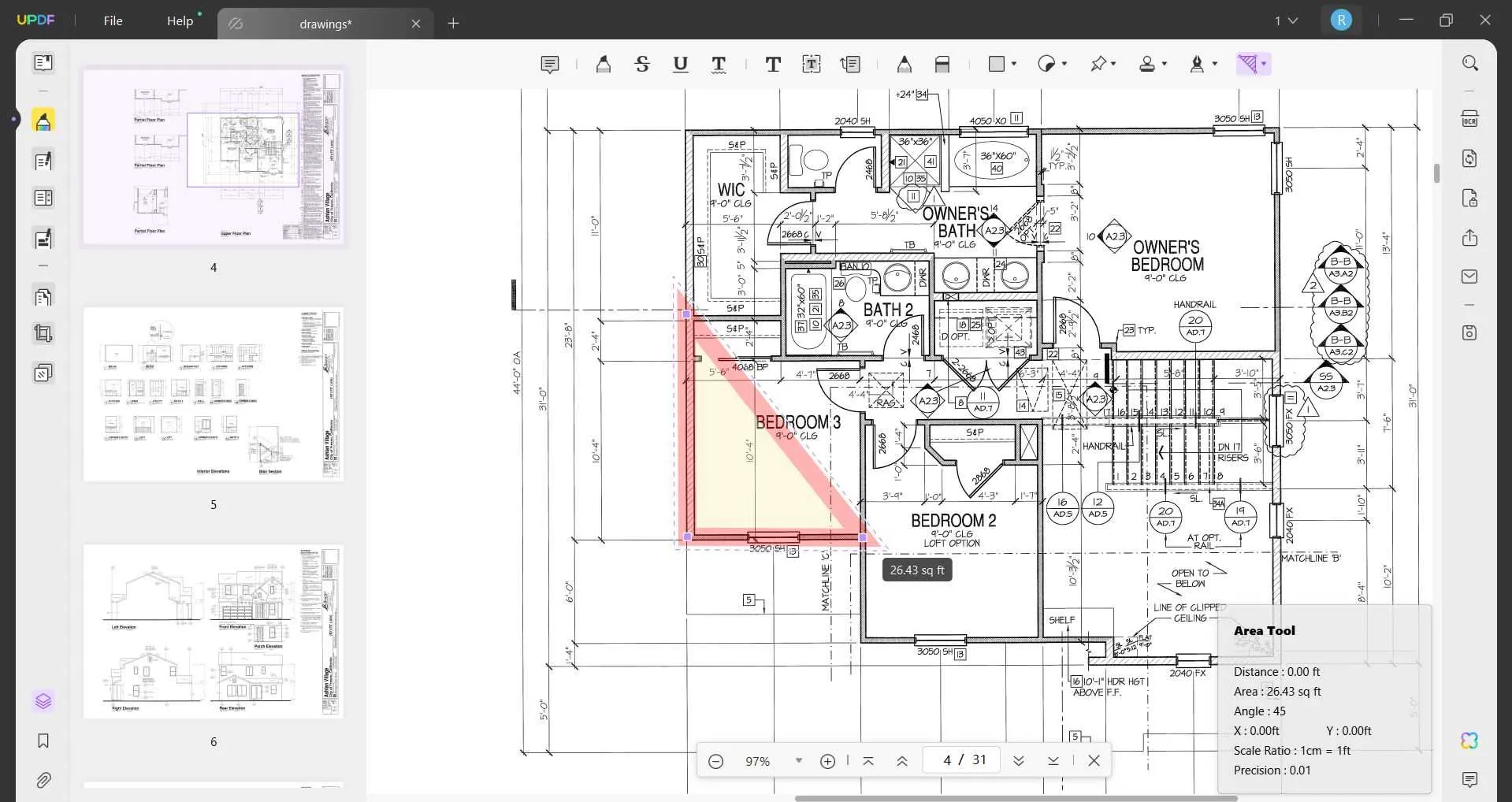The image size is (1512, 802).
Task: Add a new tab with plus button
Action: click(x=453, y=24)
